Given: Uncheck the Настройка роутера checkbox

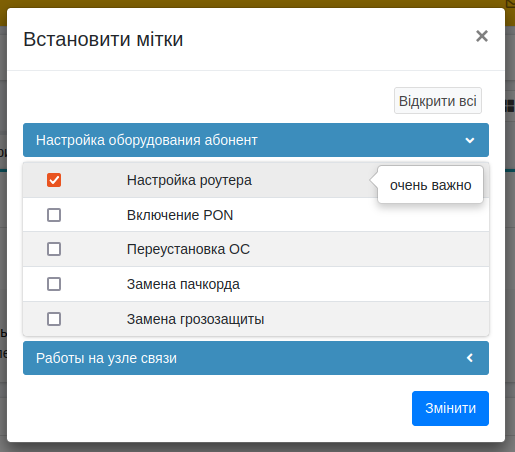Looking at the screenshot, I should 54,180.
